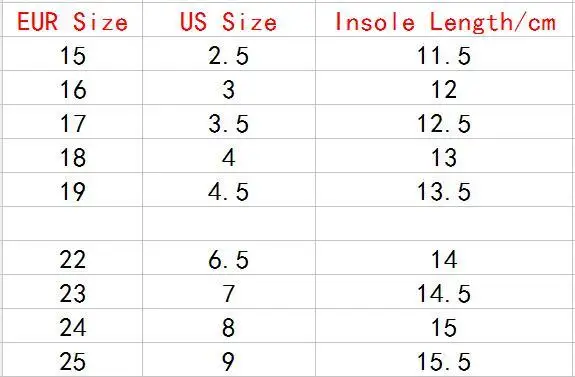Click the insole length 13 cell
The image size is (575, 377).
click(445, 155)
